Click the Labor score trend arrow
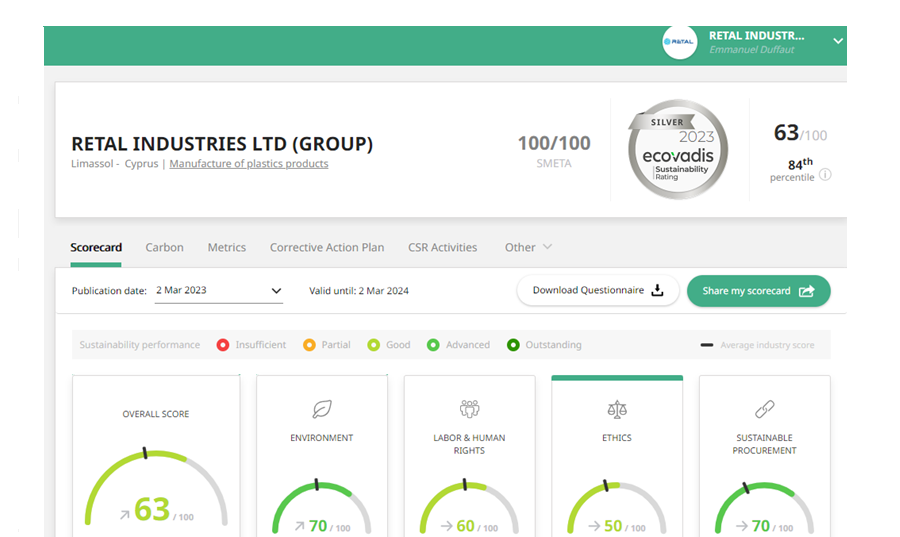Screen dimensions: 900x537 (447, 526)
